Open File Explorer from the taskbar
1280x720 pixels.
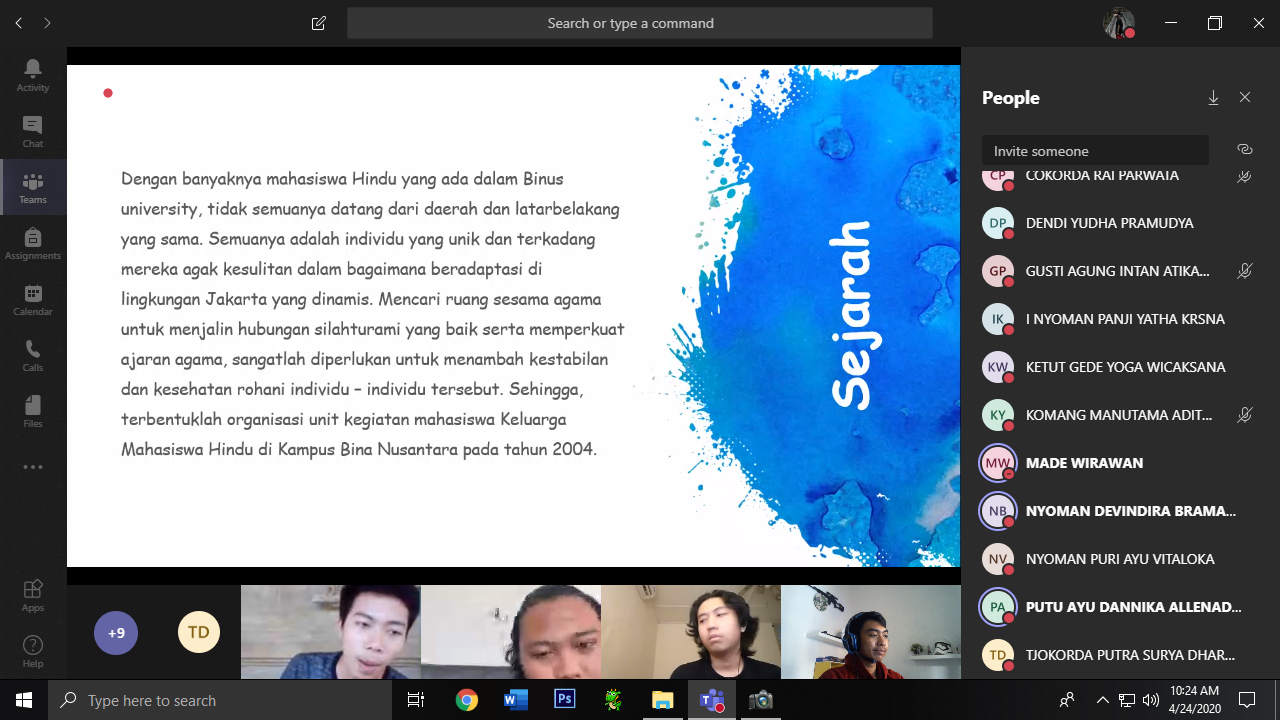click(662, 700)
